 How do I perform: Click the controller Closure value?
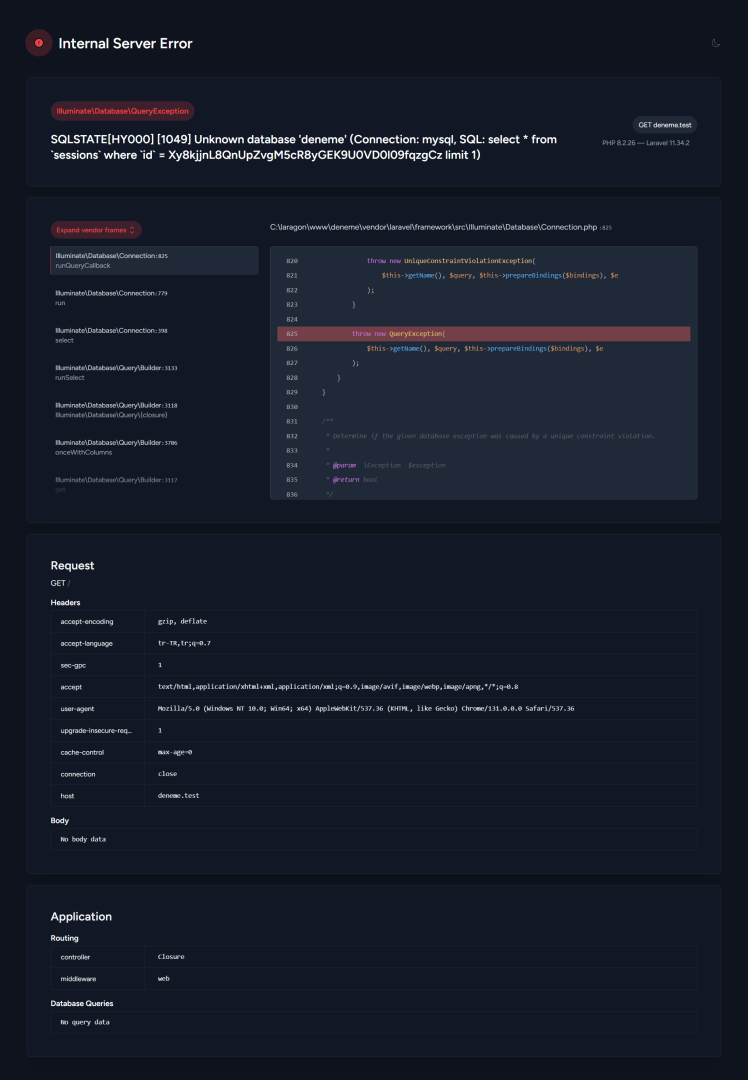171,957
